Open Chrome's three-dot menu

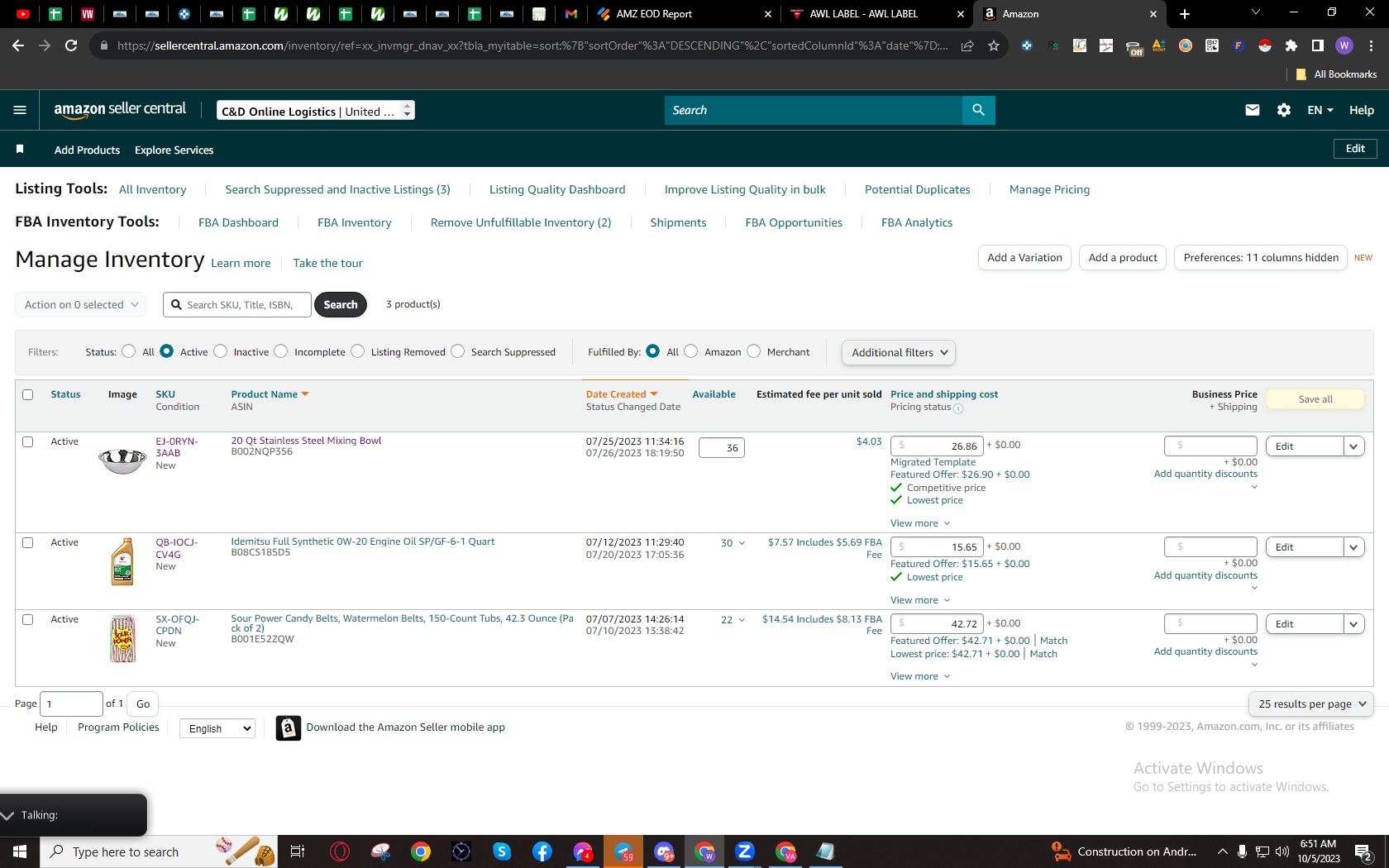(1372, 45)
